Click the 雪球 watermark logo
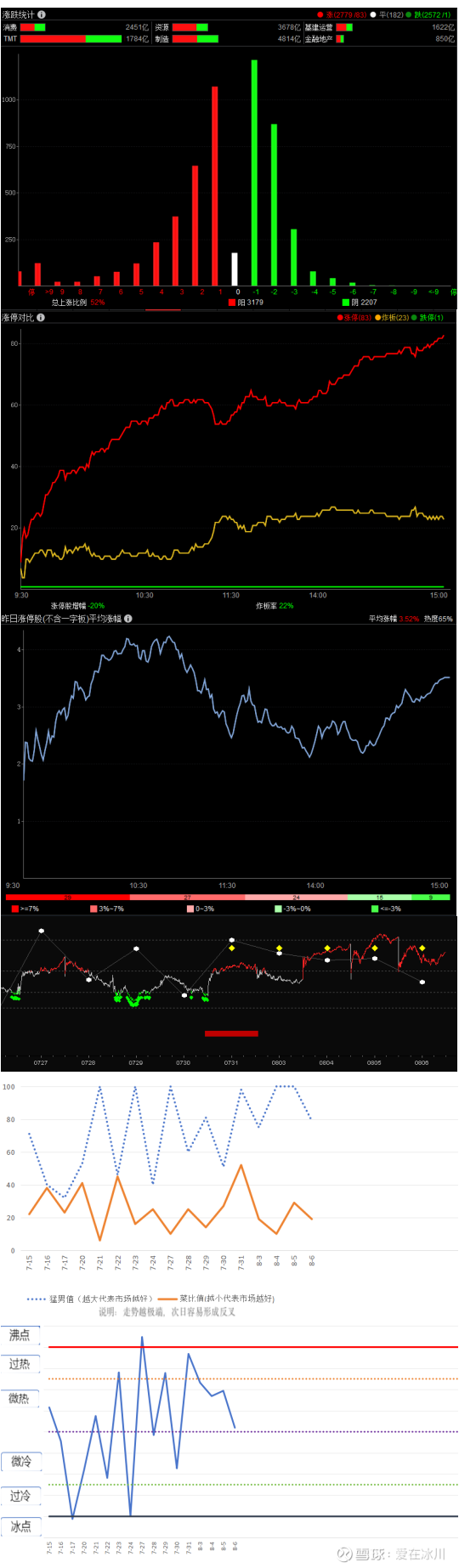 point(344,1554)
